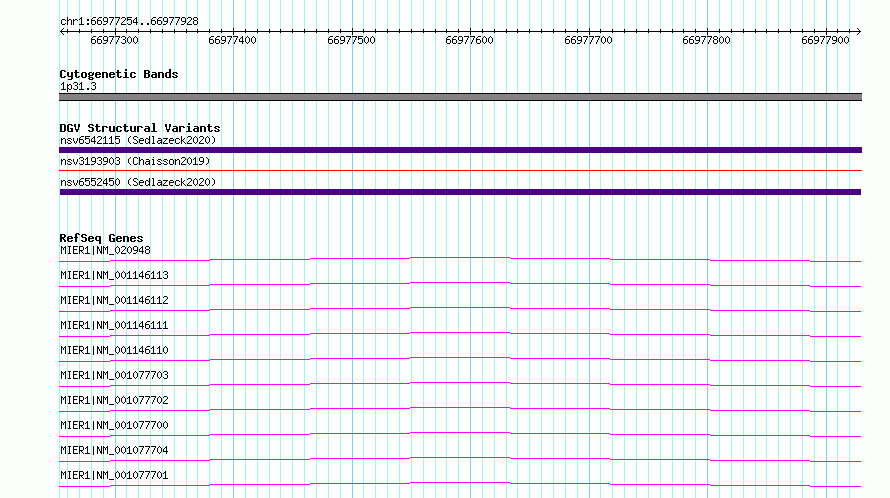The height and width of the screenshot is (498, 890).
Task: Click the left arrow of the ruler
Action: click(x=62, y=32)
